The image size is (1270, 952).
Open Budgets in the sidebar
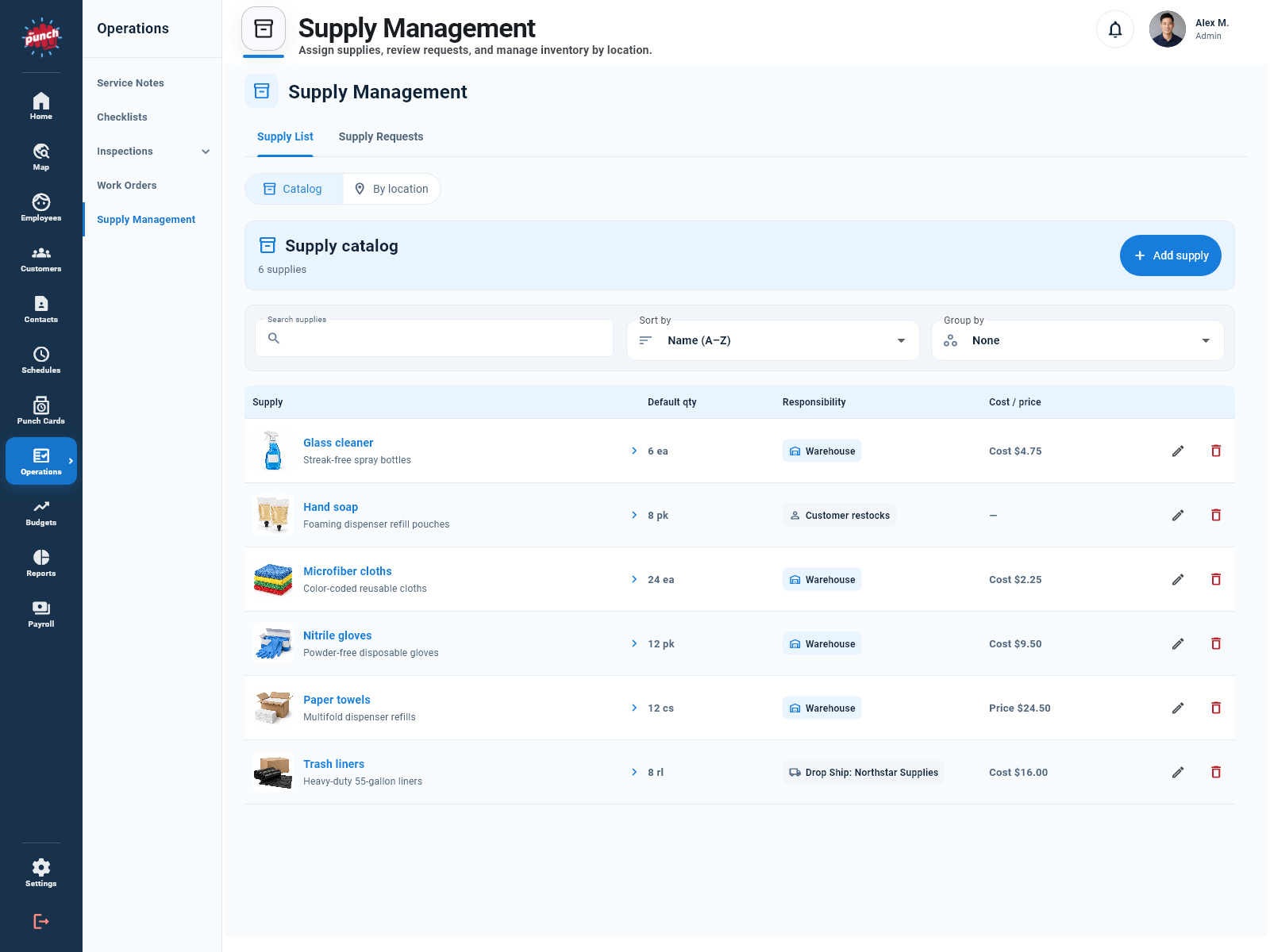[41, 512]
